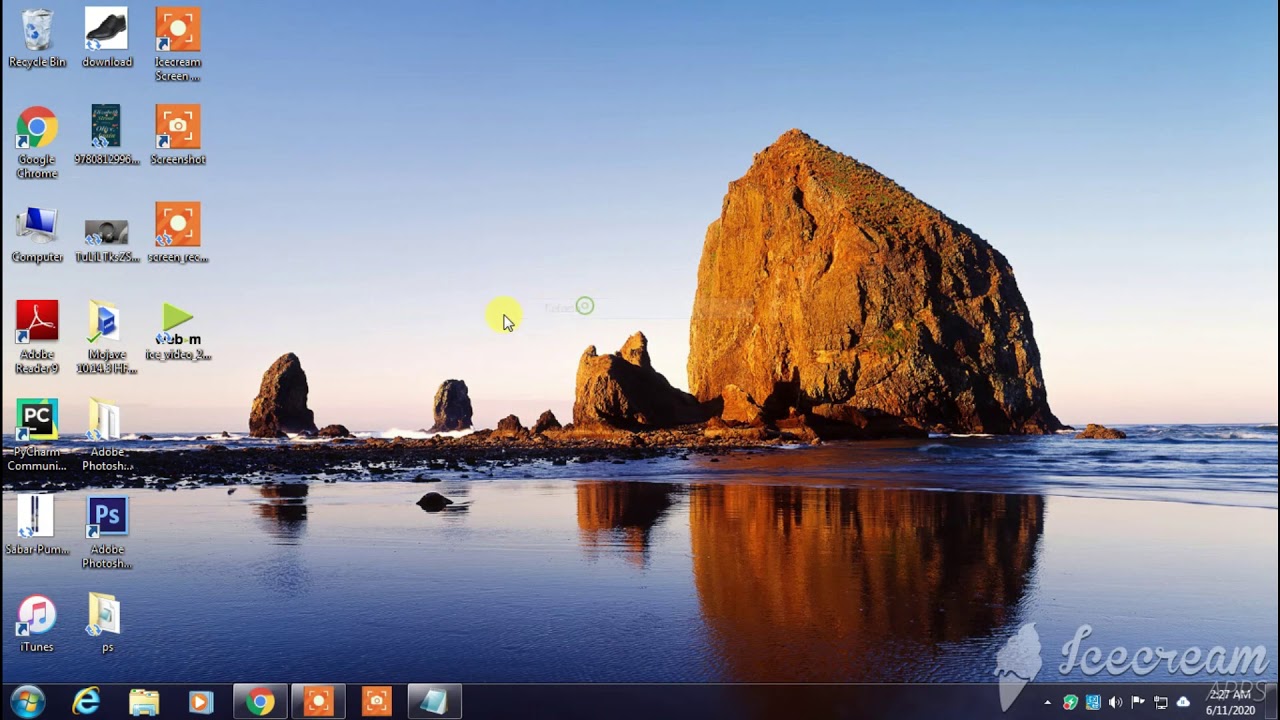This screenshot has width=1280, height=720.
Task: Open the clock showing 2:27 AM
Action: point(1230,702)
